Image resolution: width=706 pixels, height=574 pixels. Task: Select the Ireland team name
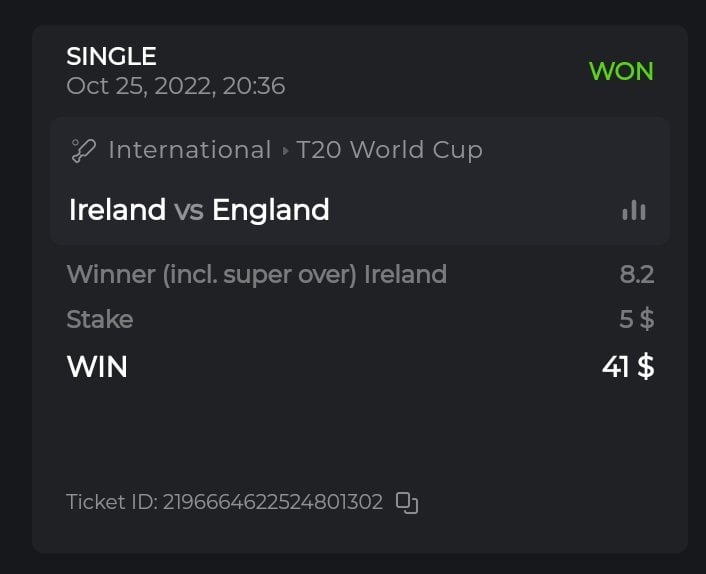[x=117, y=210]
